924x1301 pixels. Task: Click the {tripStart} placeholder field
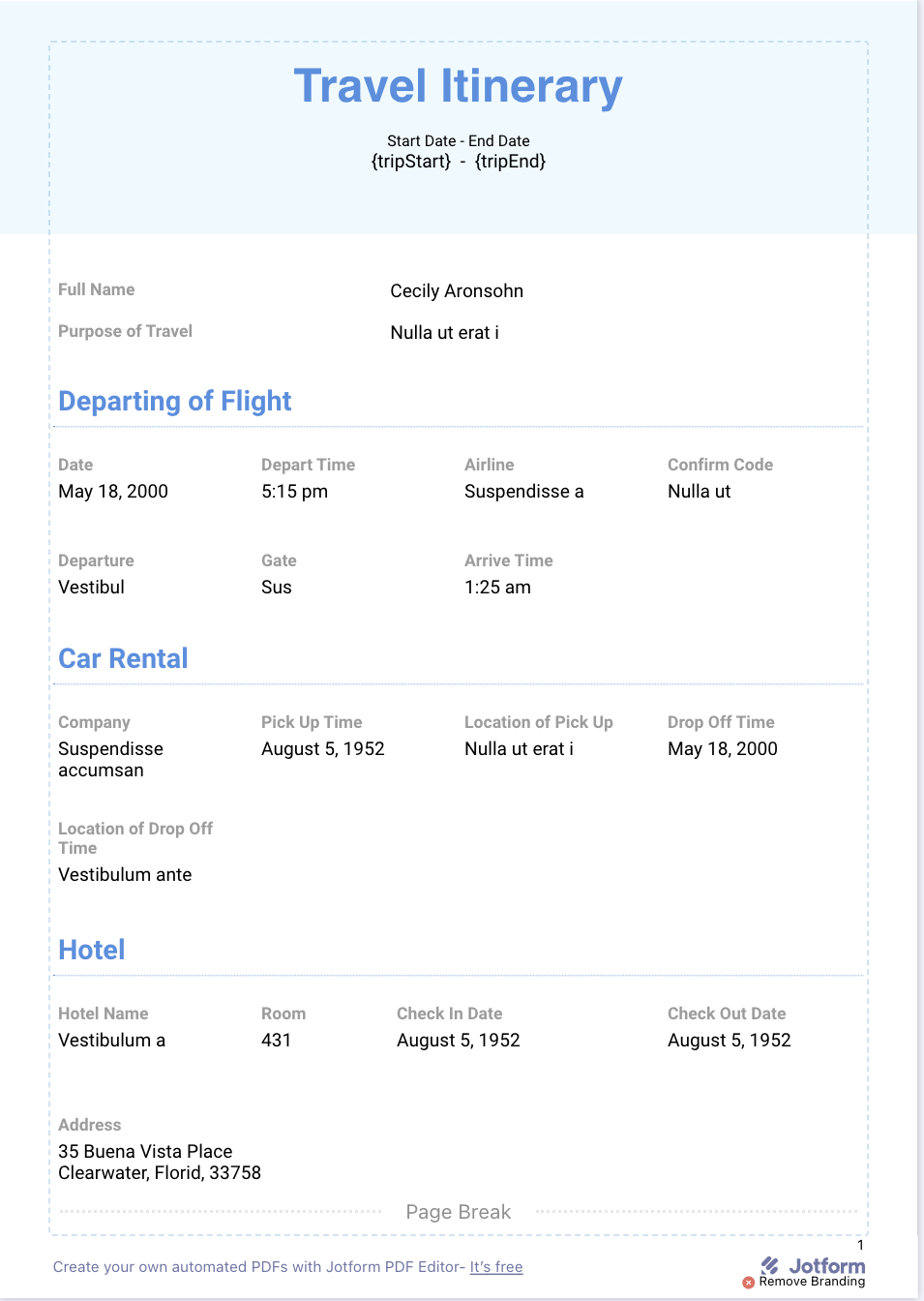coord(411,162)
